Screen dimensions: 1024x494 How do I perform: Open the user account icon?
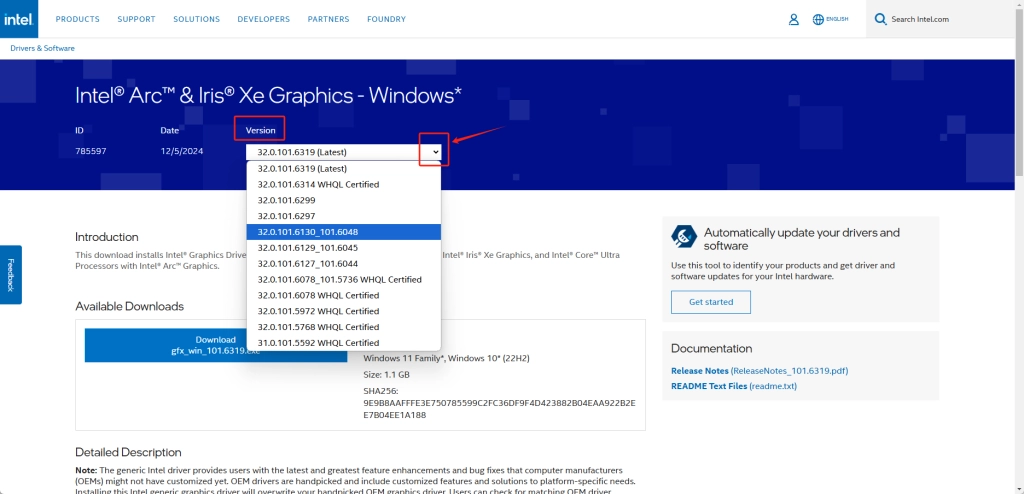point(793,20)
